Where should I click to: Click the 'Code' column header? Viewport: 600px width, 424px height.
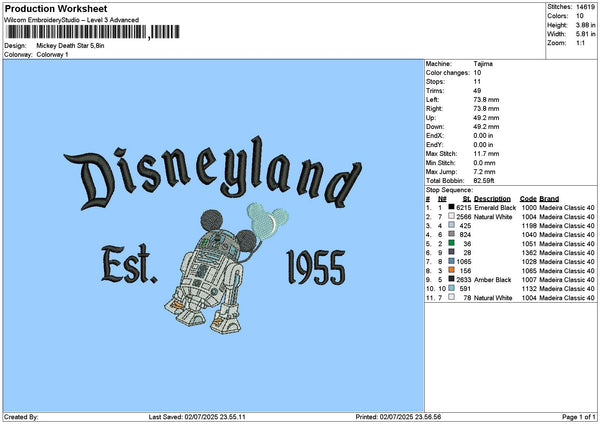pos(528,199)
